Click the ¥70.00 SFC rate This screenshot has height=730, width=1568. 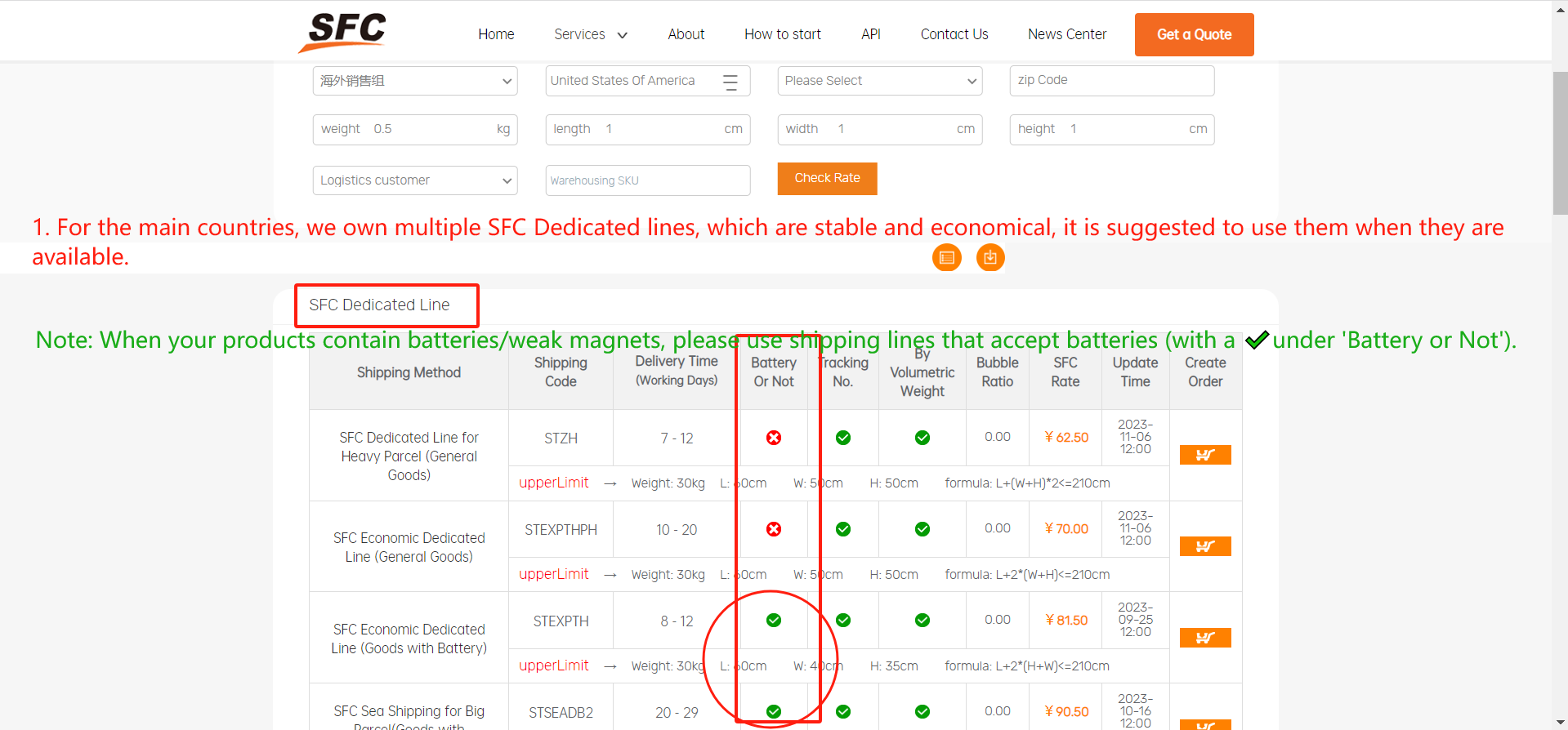1066,529
